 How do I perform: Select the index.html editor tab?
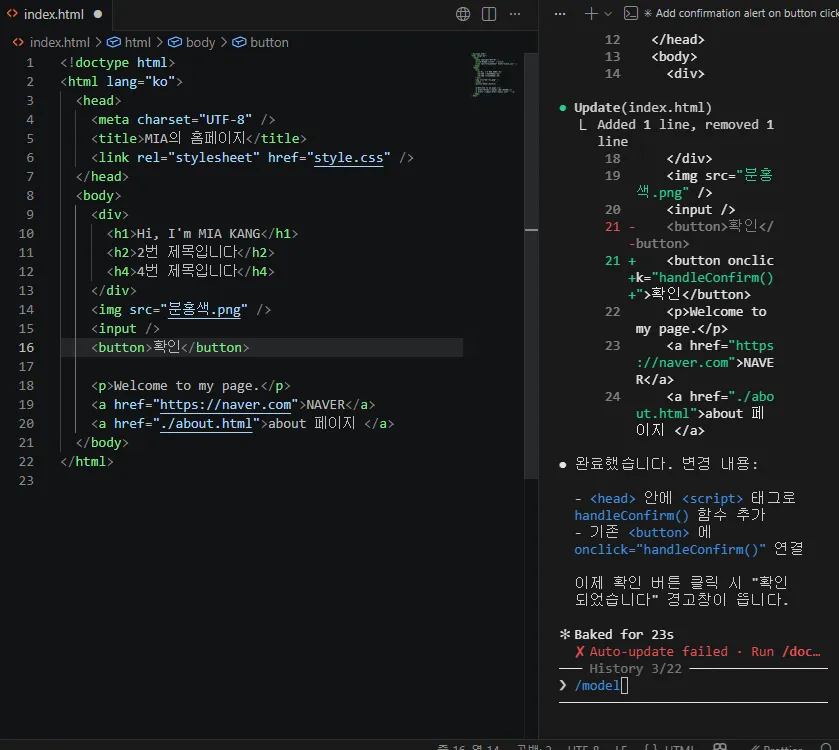54,14
